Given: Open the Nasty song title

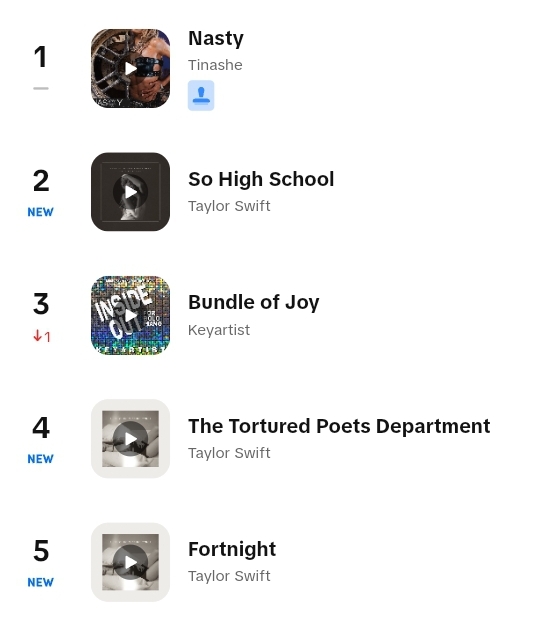Looking at the screenshot, I should (x=216, y=39).
